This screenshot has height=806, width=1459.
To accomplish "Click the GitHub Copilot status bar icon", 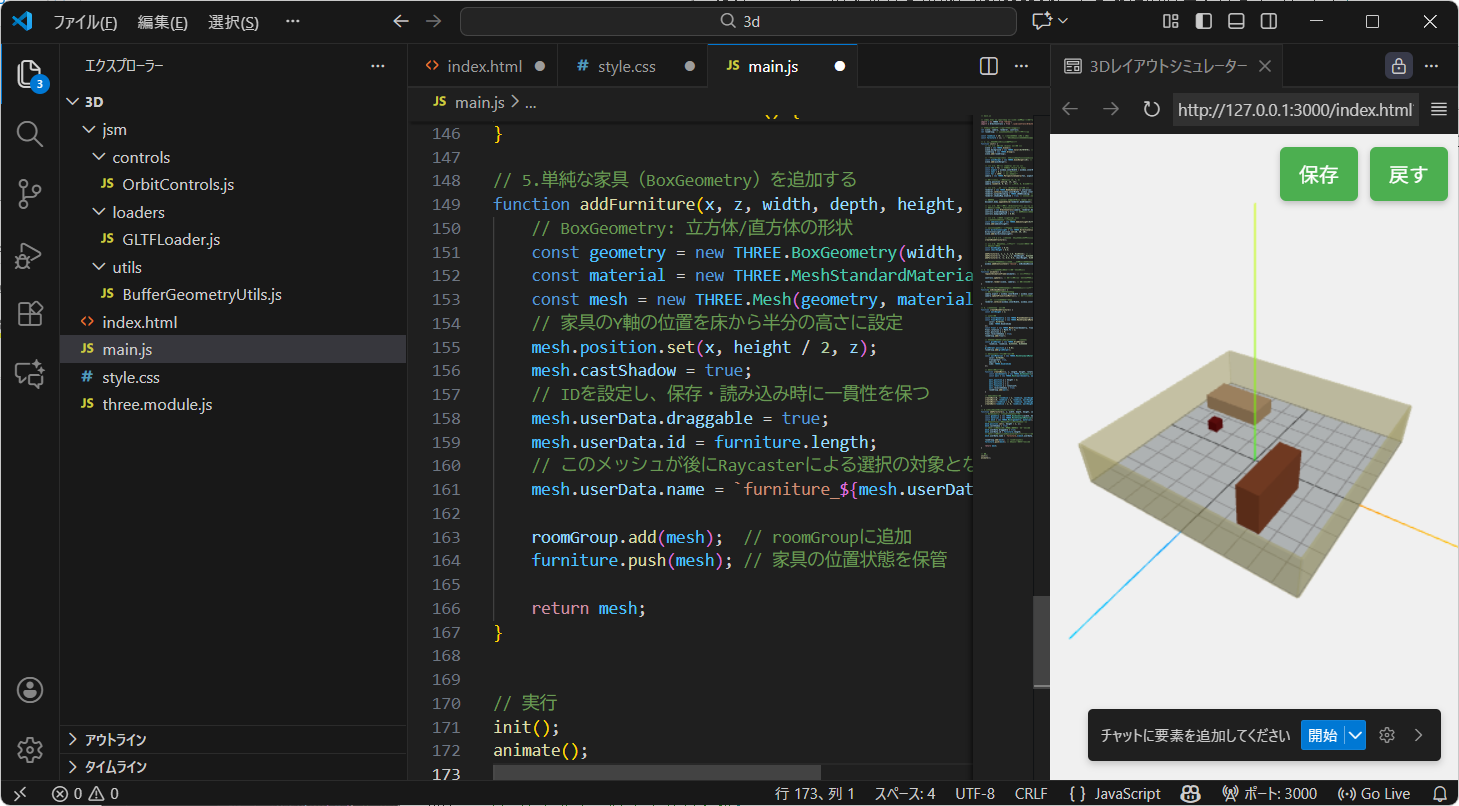I will pos(1190,793).
